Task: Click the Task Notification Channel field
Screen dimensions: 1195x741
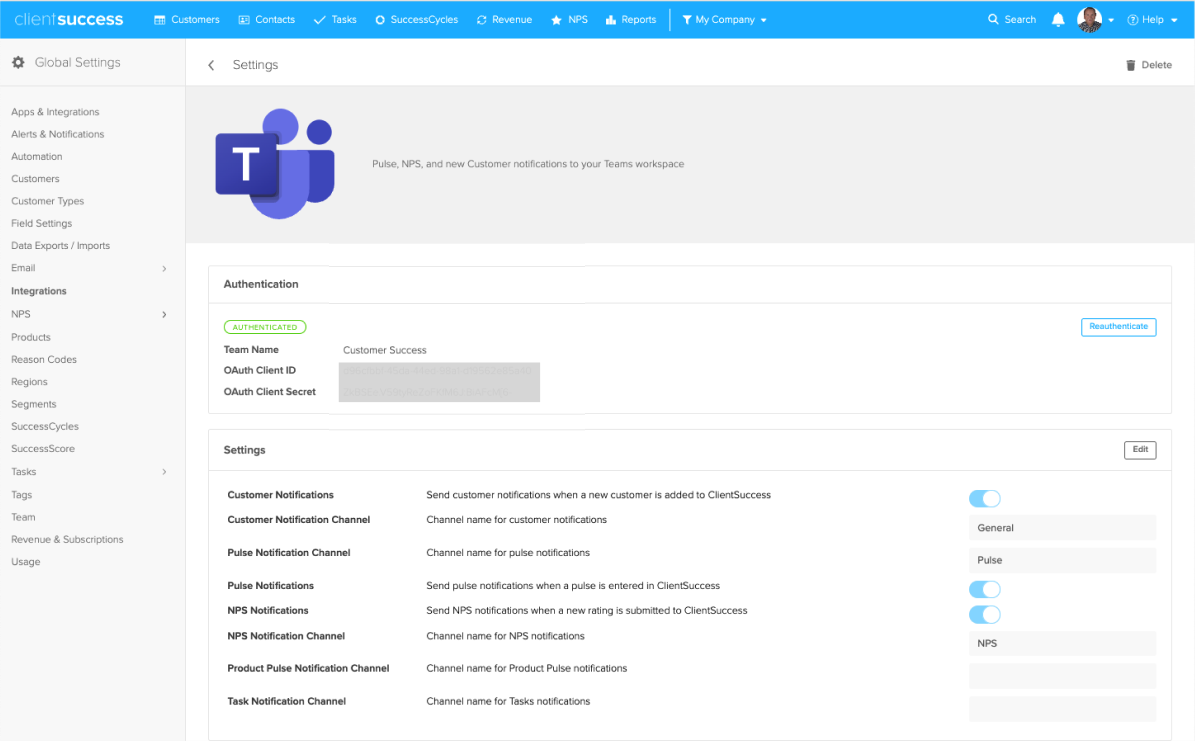Action: pyautogui.click(x=1062, y=709)
